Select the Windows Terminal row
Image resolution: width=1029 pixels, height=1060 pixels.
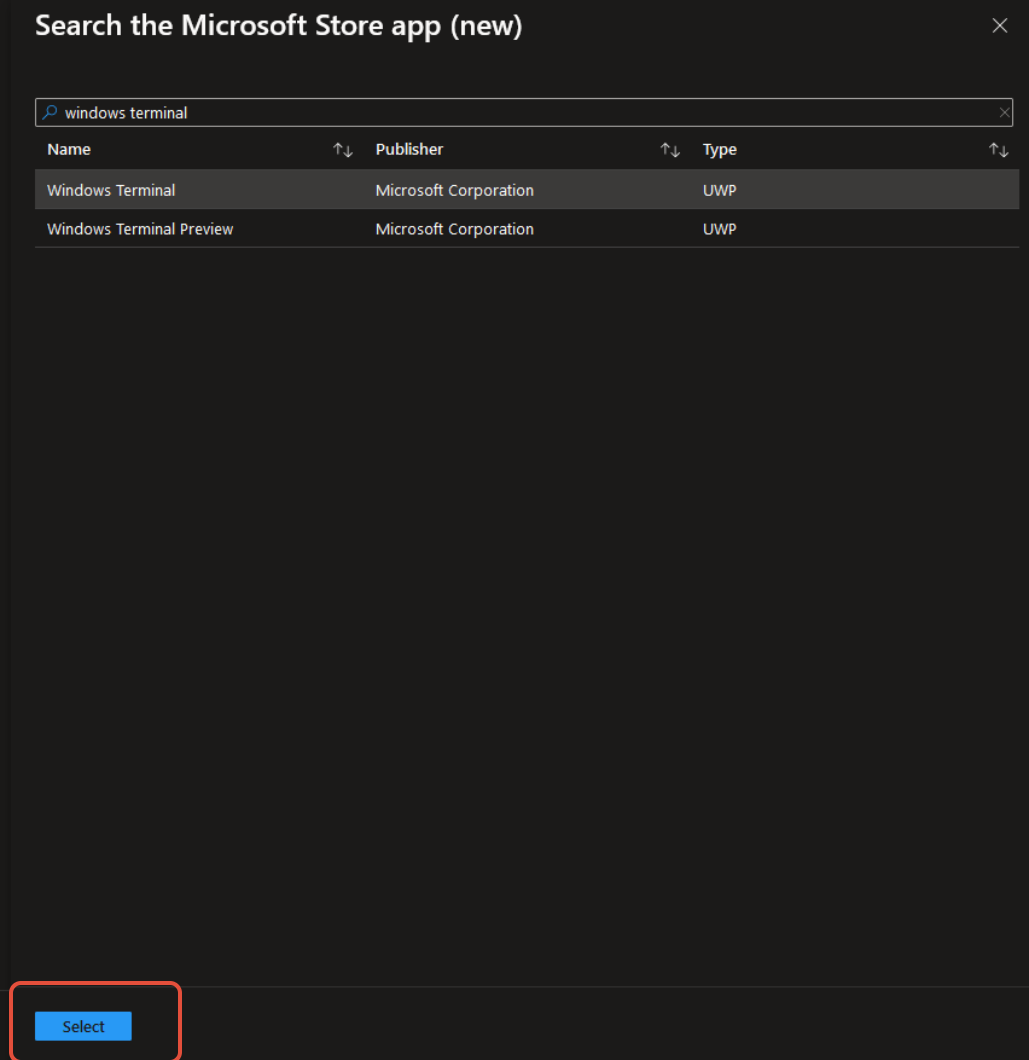(x=527, y=190)
